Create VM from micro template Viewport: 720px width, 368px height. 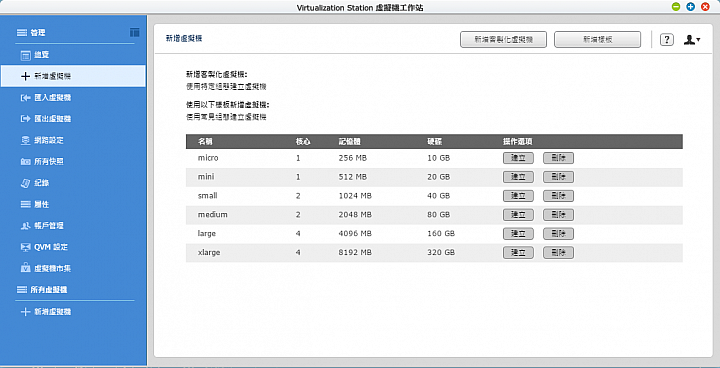[x=518, y=158]
